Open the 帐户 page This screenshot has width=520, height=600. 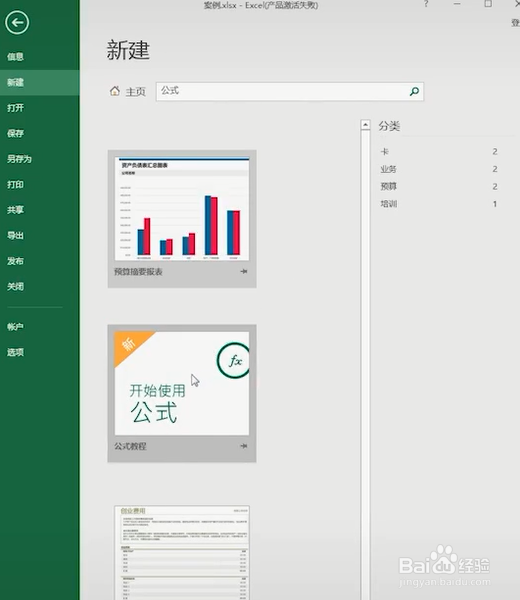(x=15, y=327)
